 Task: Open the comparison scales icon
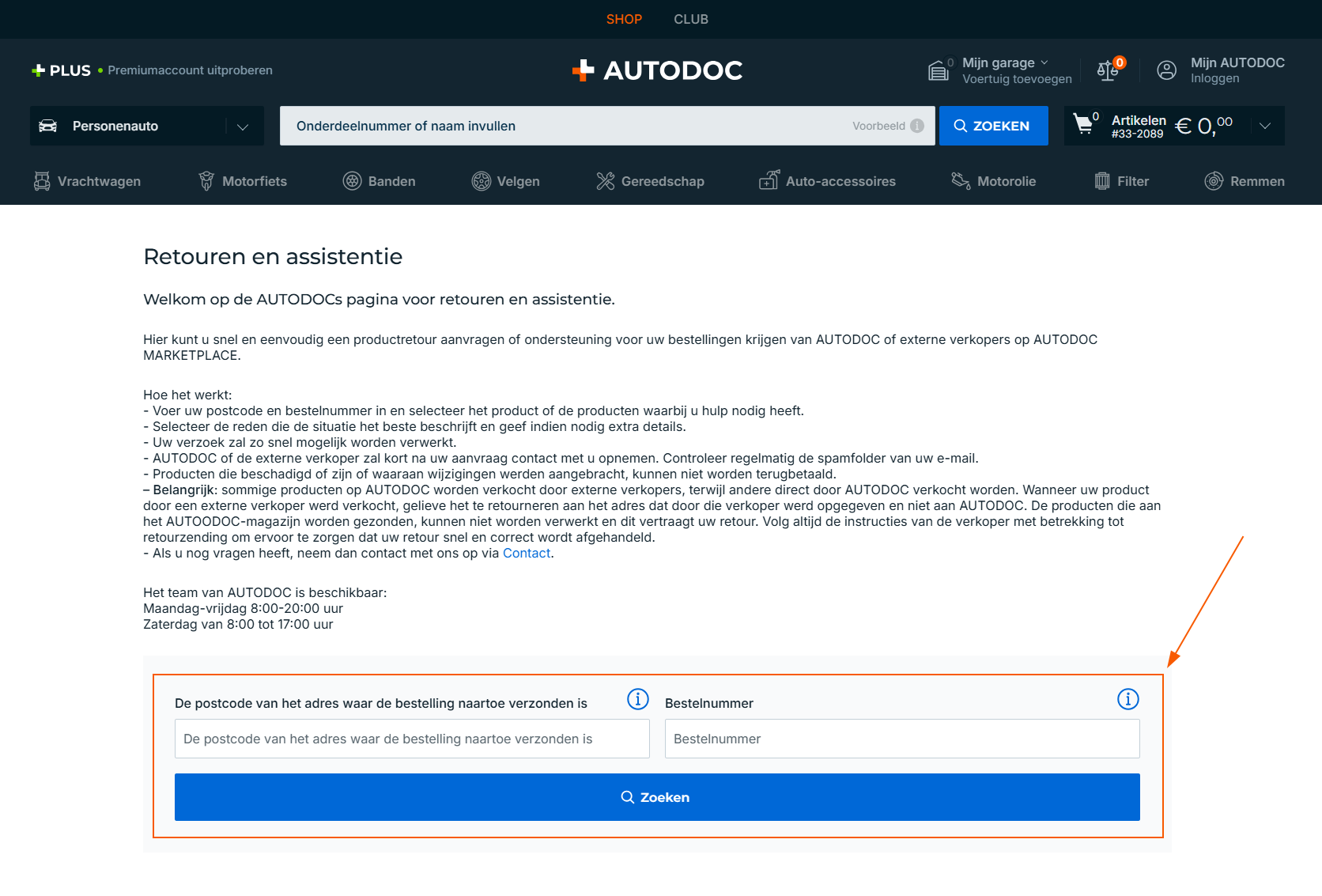tap(1108, 70)
